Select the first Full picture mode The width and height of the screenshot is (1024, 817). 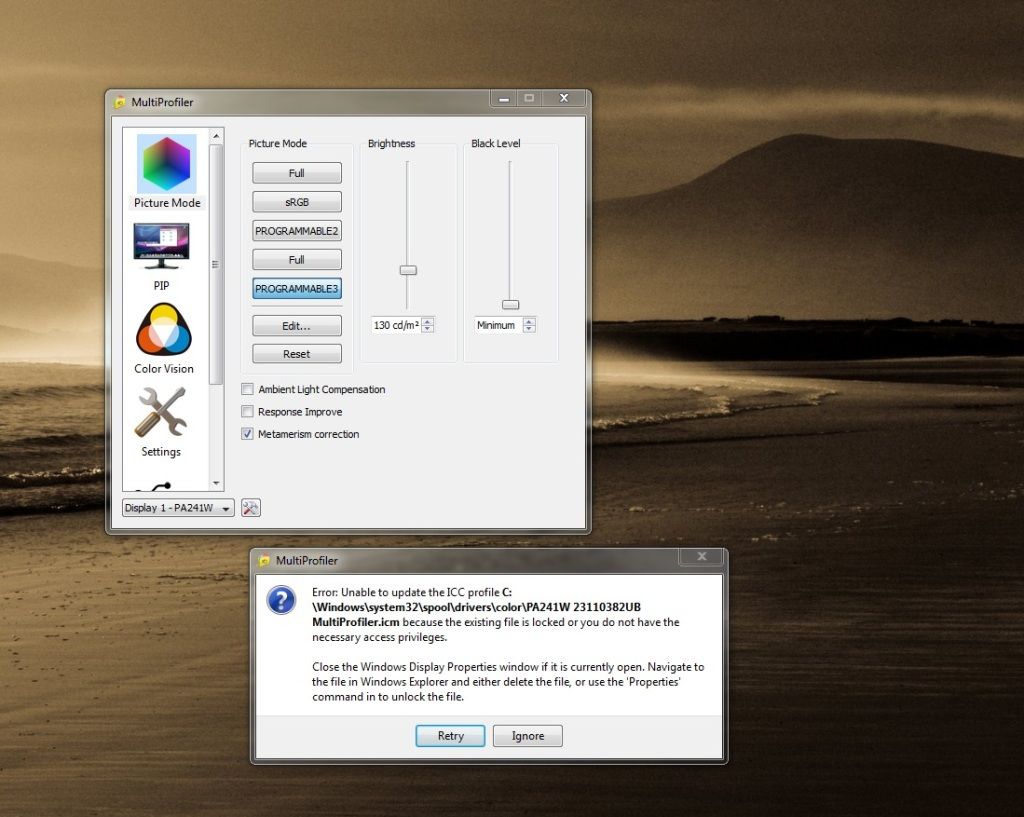(x=296, y=173)
